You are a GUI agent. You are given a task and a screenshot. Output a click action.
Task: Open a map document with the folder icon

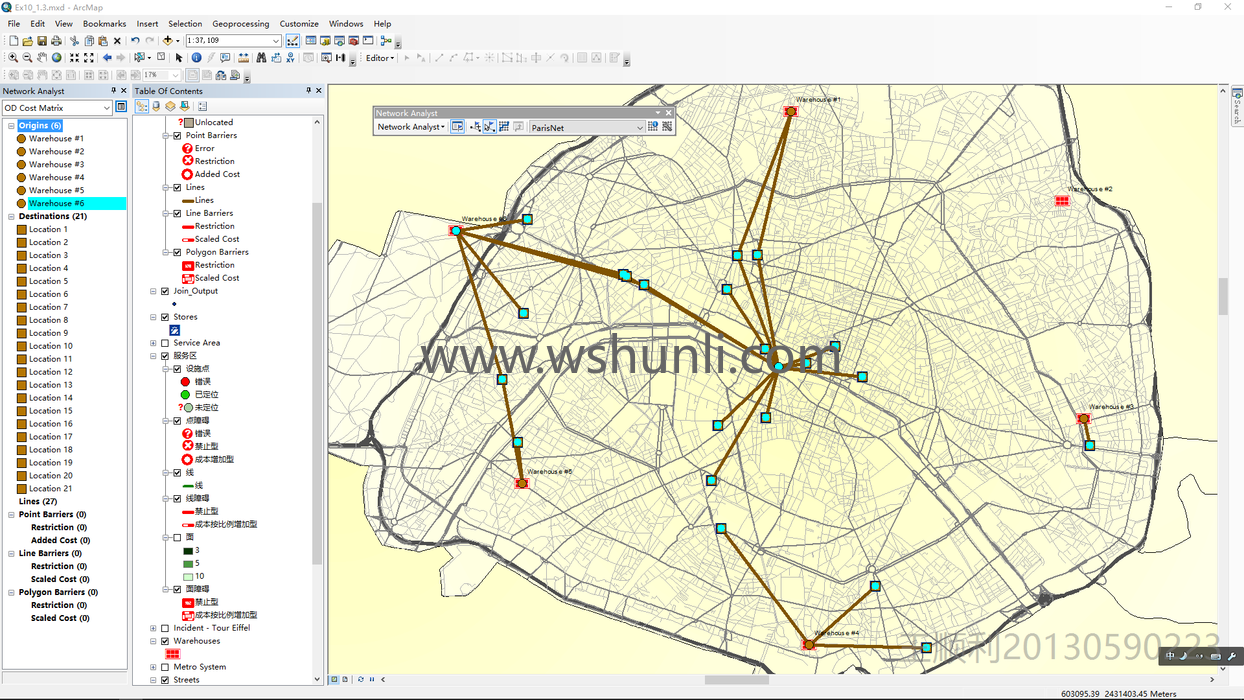(28, 41)
